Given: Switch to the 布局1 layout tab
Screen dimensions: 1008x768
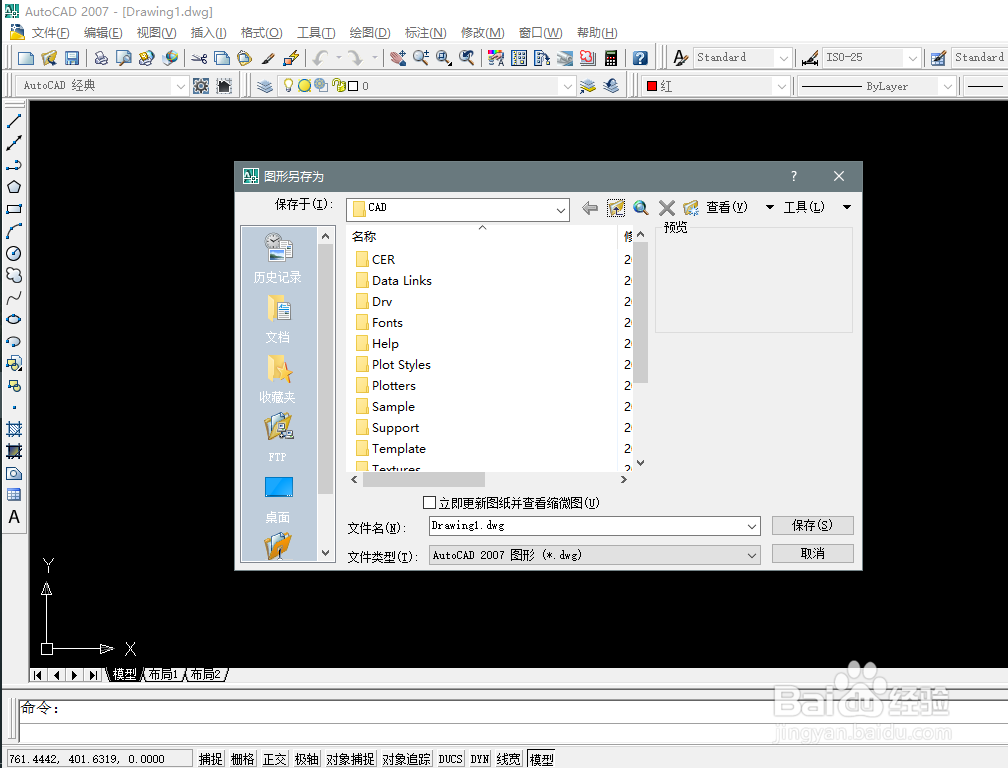Looking at the screenshot, I should 163,674.
